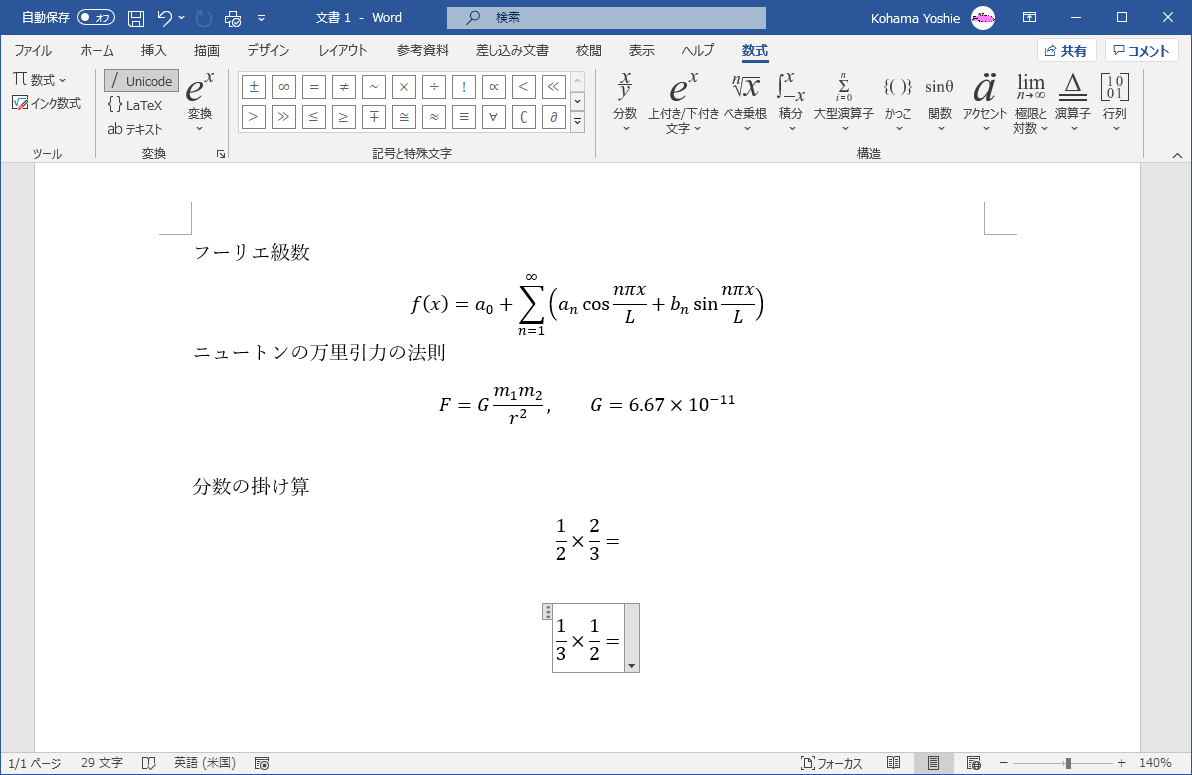Open the 積分 integral menu
Image resolution: width=1192 pixels, height=775 pixels.
[791, 103]
